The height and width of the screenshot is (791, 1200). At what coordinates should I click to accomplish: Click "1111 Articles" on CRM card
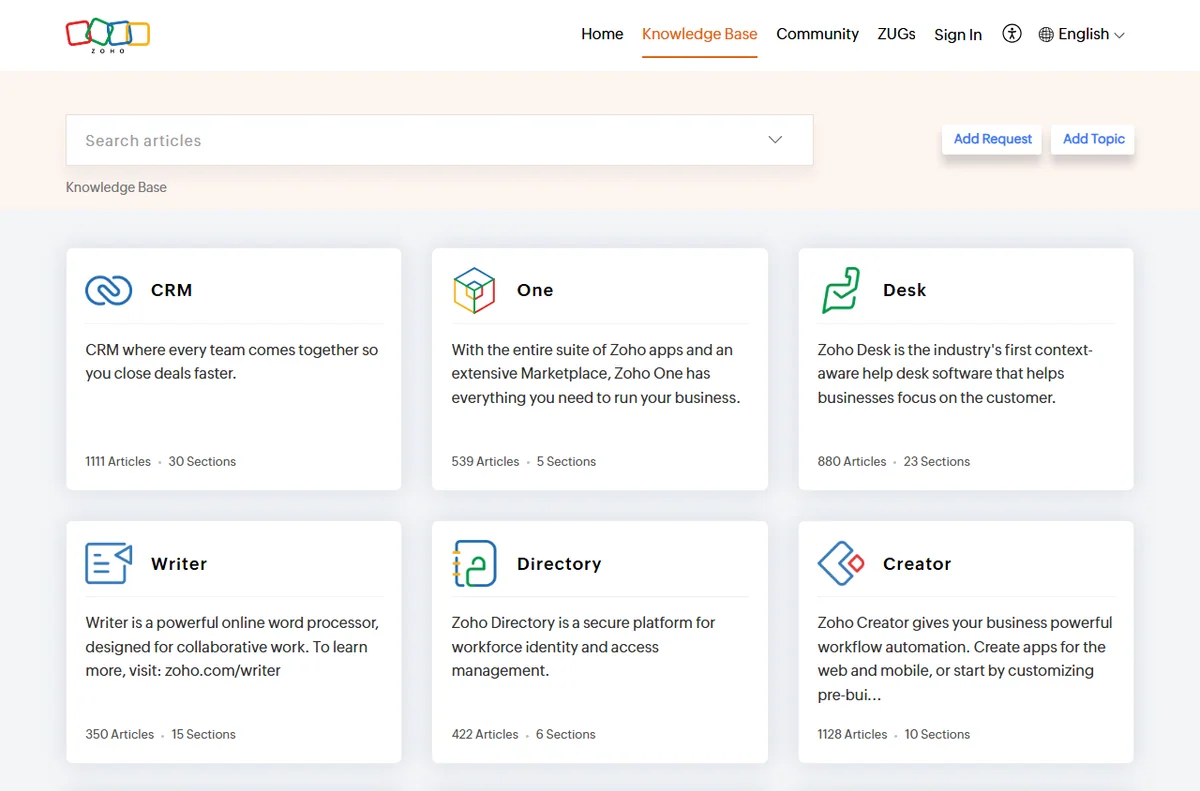pyautogui.click(x=118, y=462)
